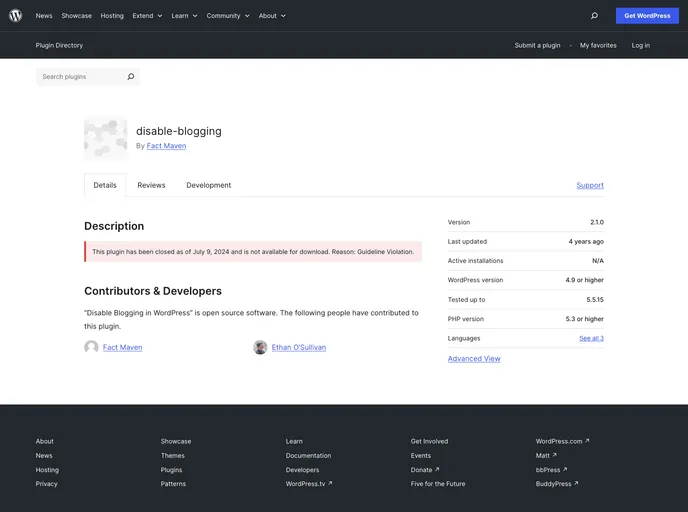Expand the Learn dropdown menu

[184, 16]
